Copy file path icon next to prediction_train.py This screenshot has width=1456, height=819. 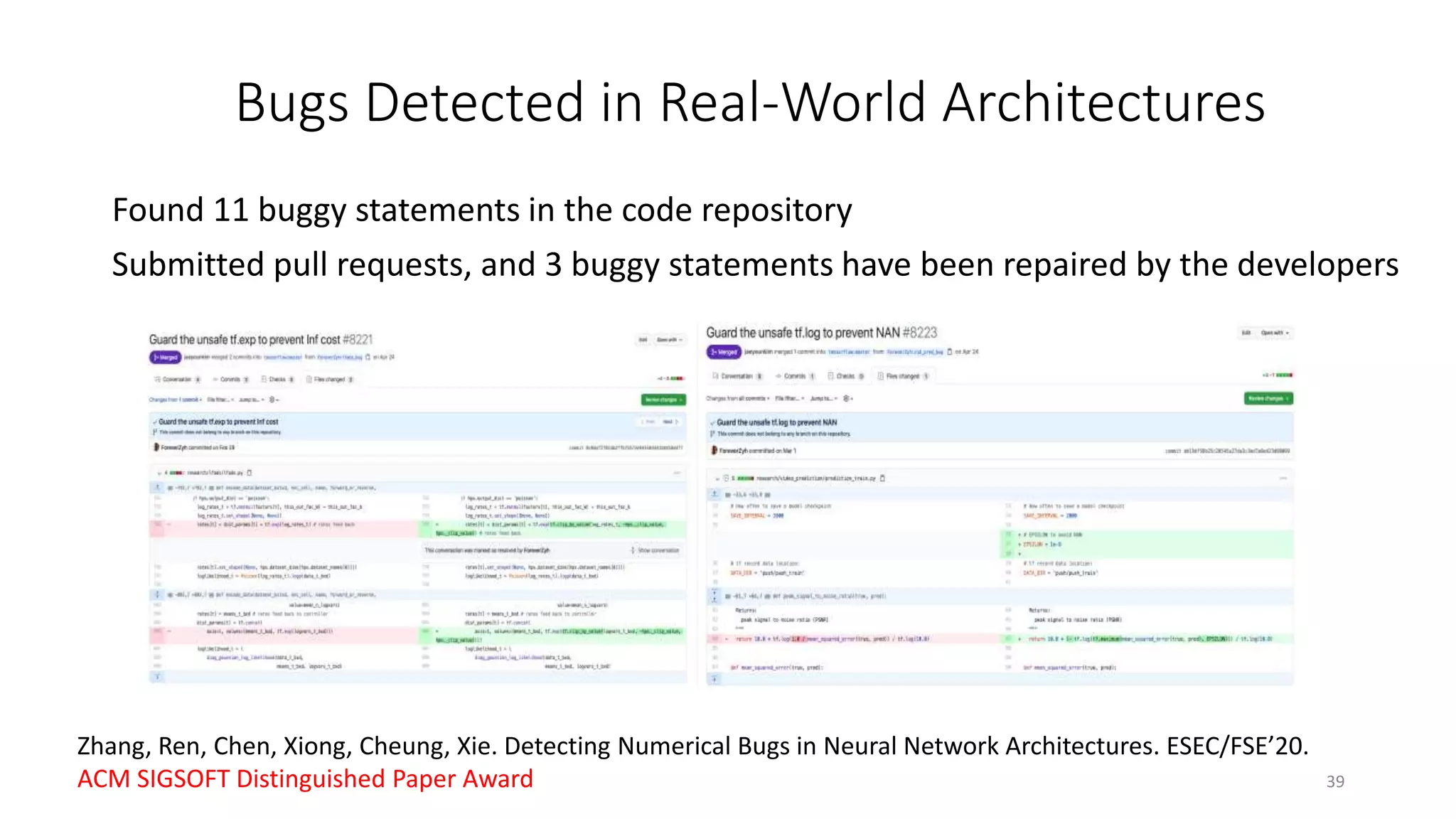[x=882, y=478]
